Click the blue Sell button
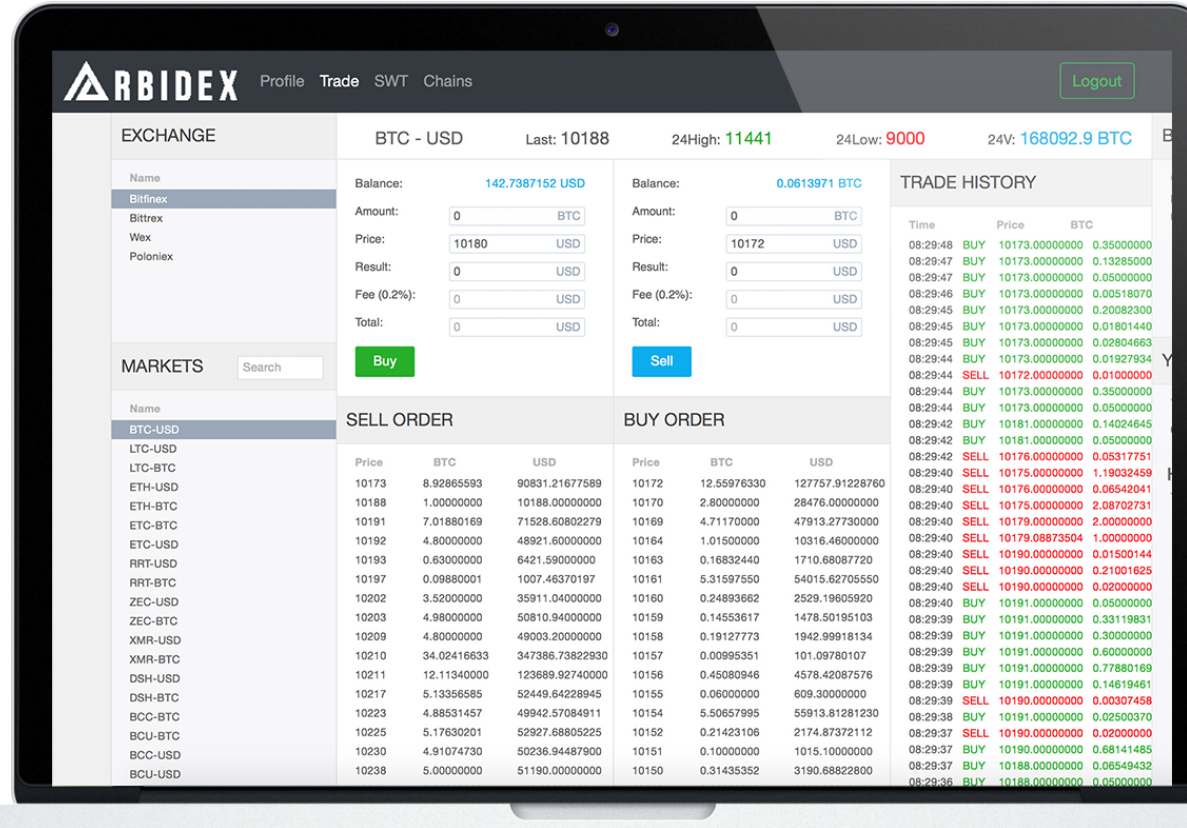Viewport: 1187px width, 828px height. (x=662, y=361)
